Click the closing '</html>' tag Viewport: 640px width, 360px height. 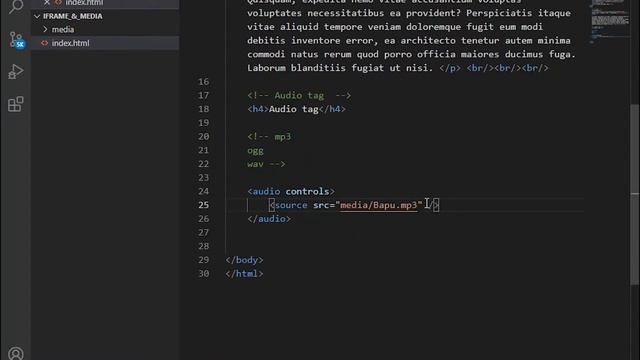(x=244, y=273)
